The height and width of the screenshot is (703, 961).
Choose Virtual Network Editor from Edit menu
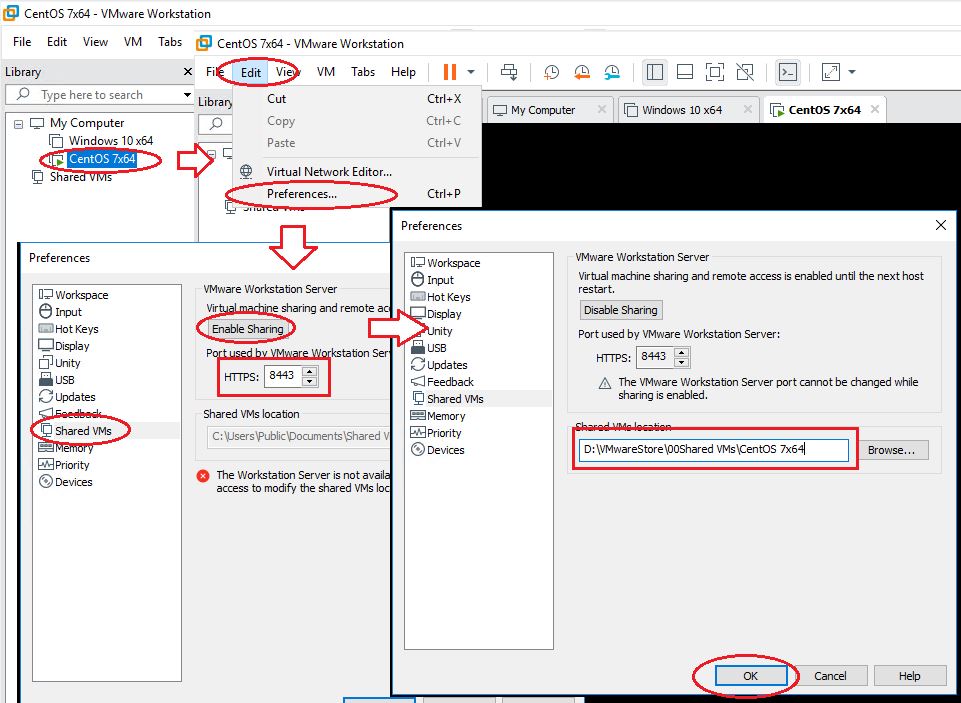[358, 172]
